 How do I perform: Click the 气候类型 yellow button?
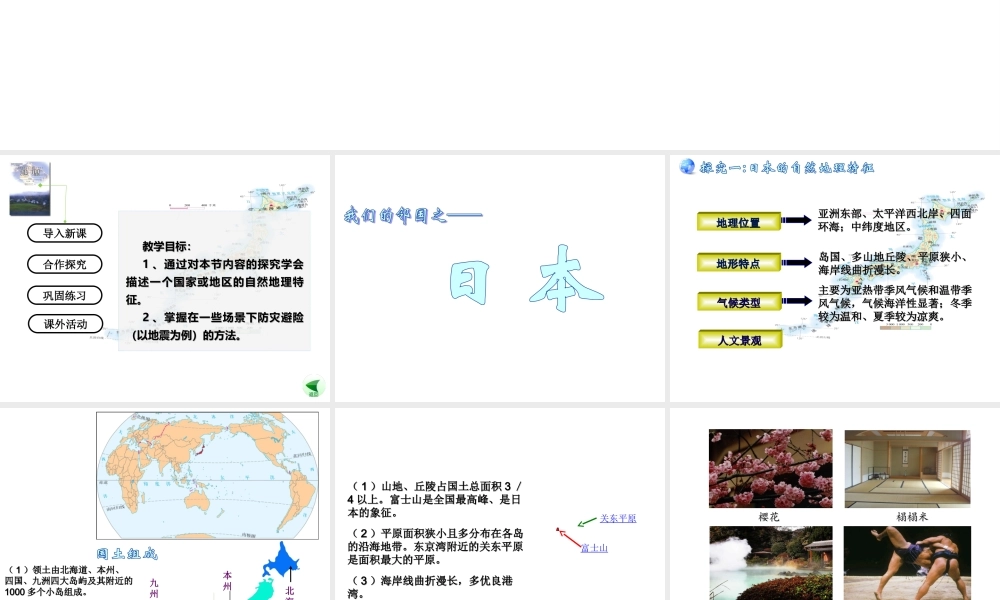[739, 302]
